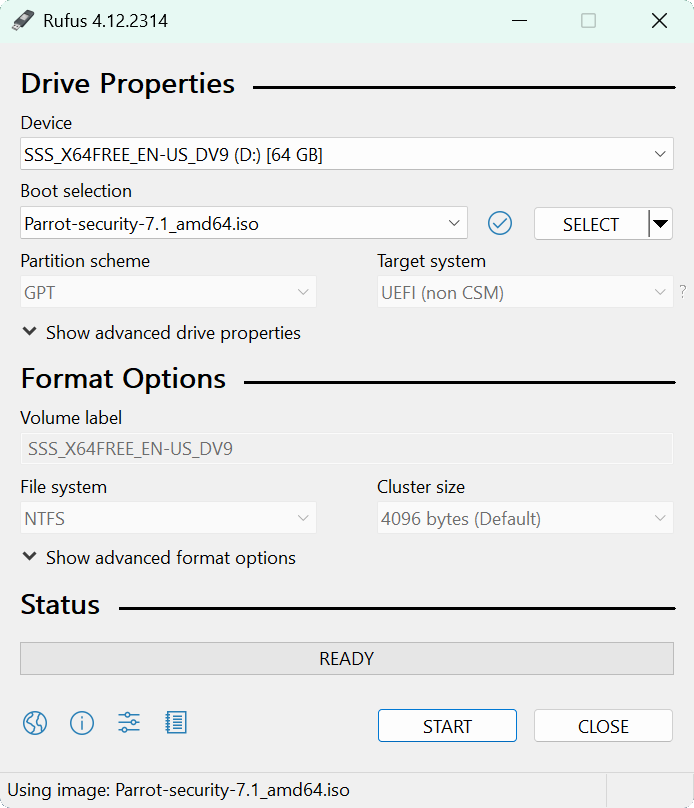Expand Show advanced format options
The width and height of the screenshot is (694, 808).
158,558
